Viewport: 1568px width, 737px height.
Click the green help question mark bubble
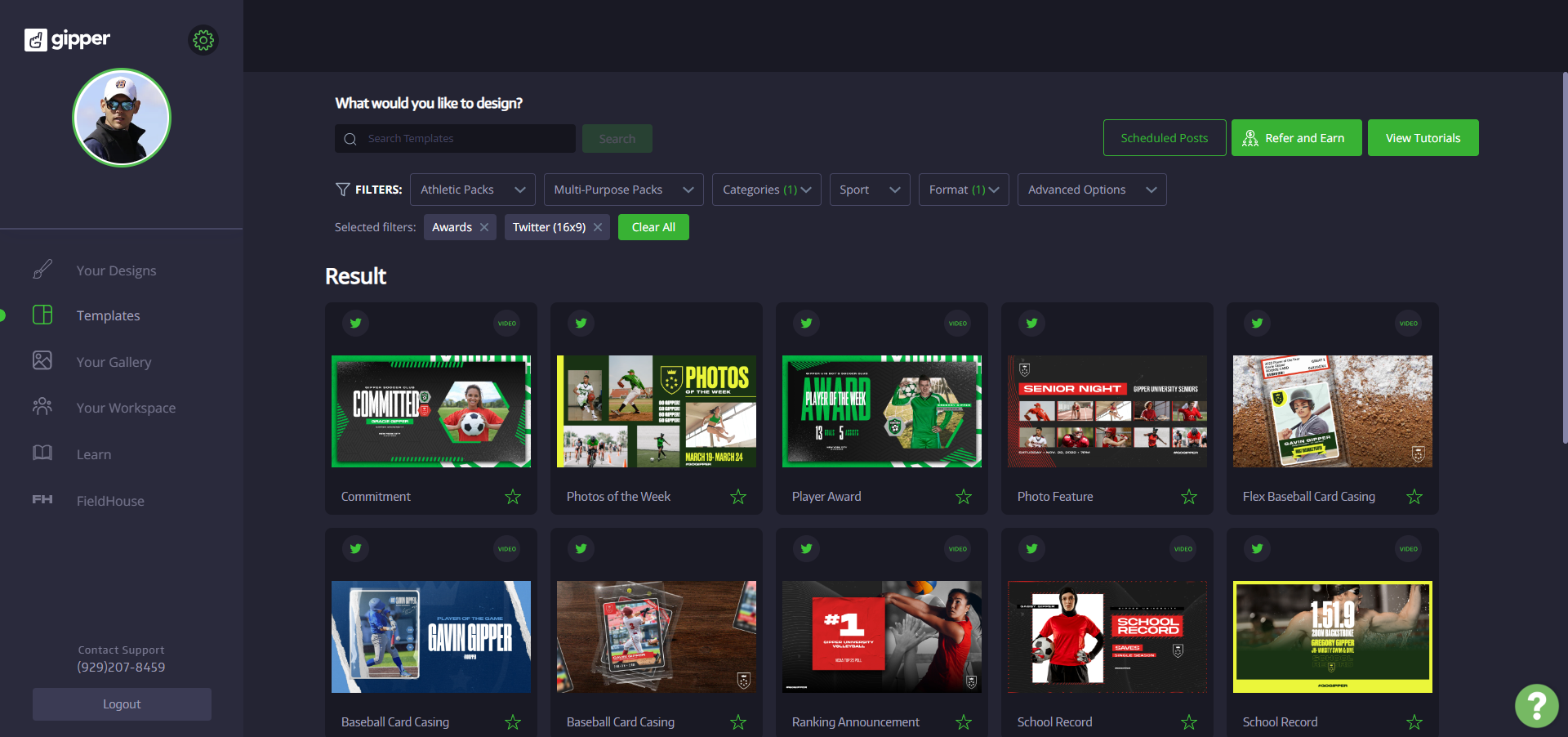tap(1536, 705)
